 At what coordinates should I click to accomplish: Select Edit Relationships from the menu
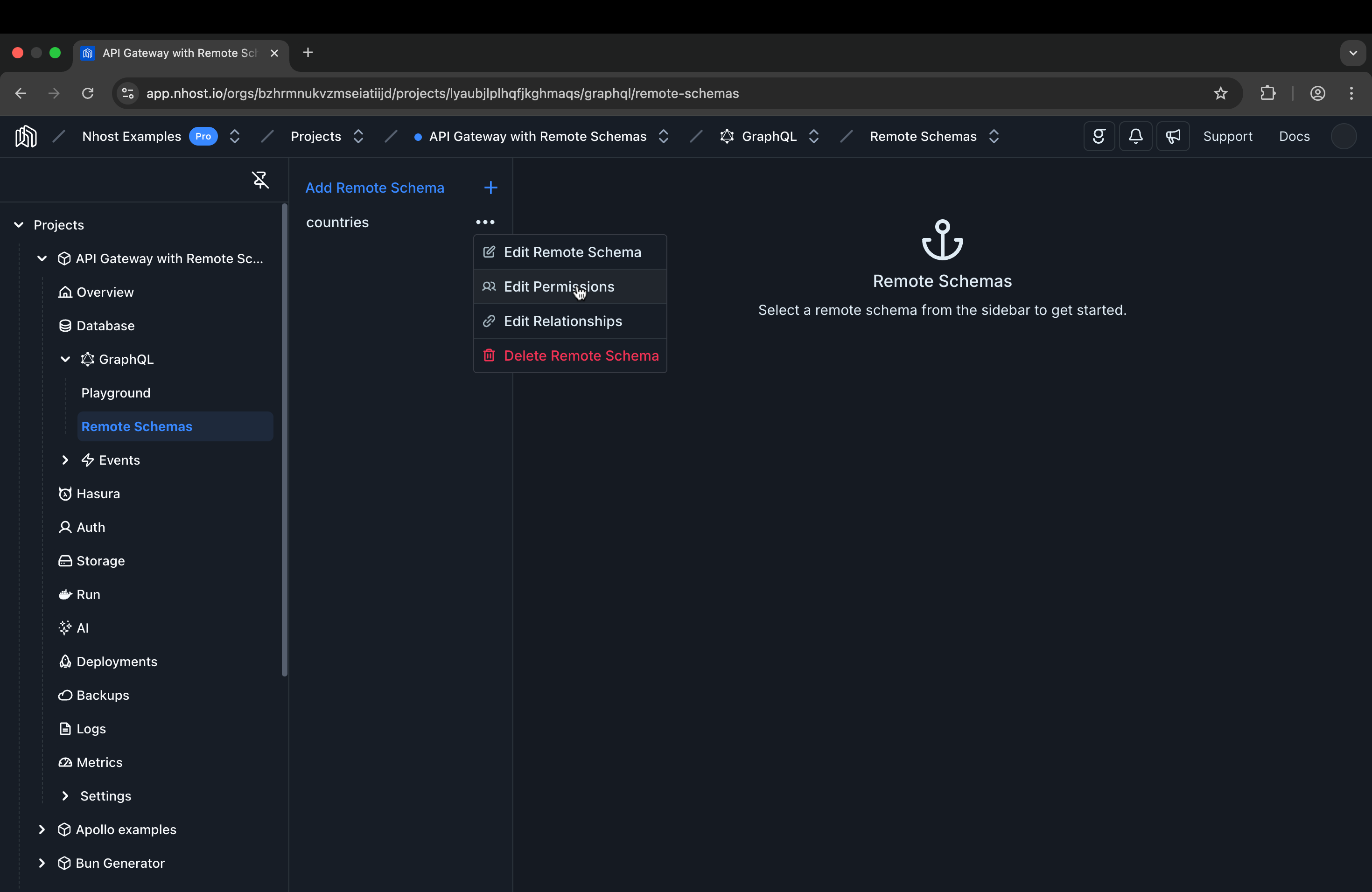[563, 321]
